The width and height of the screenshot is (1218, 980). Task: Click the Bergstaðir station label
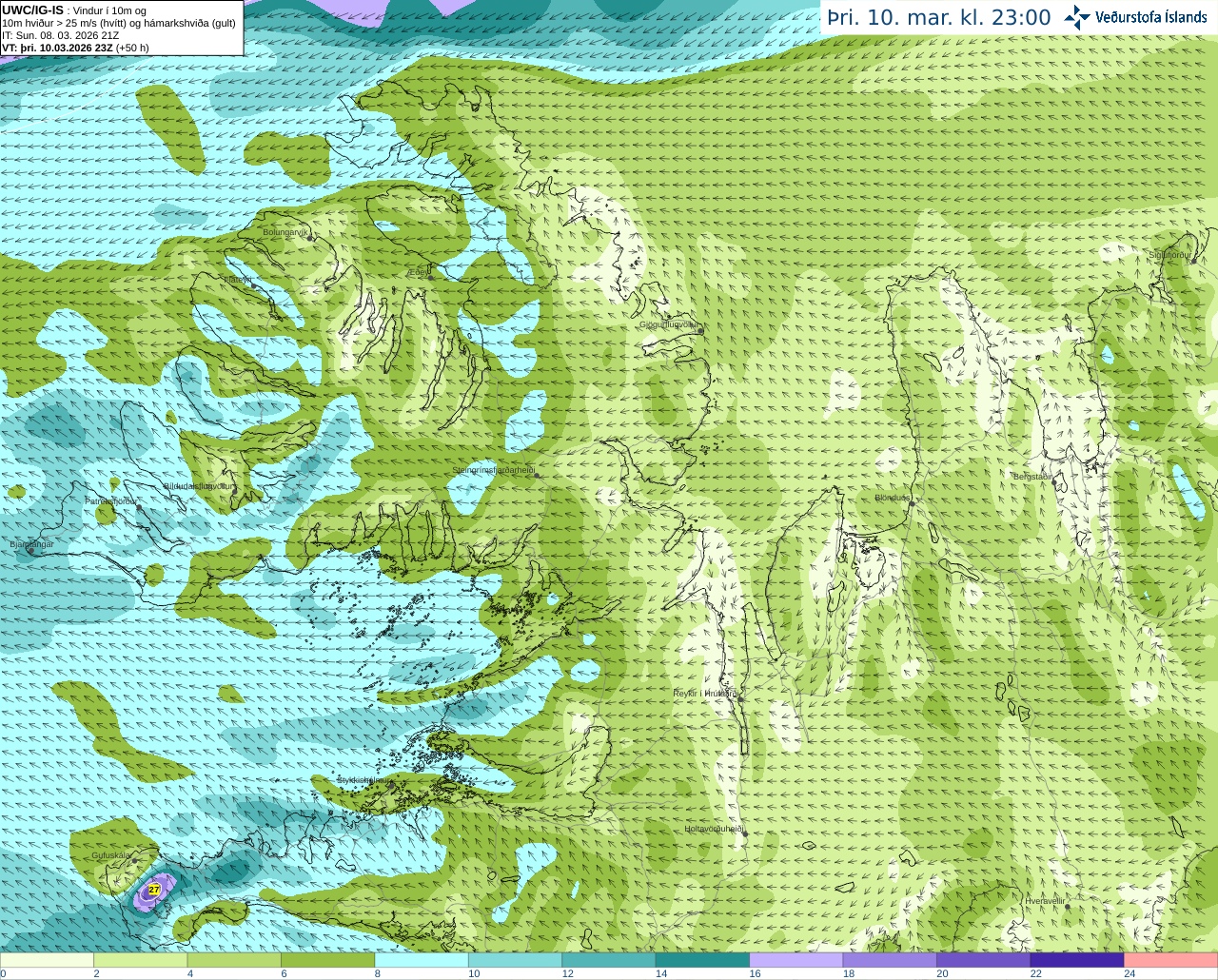click(x=1033, y=477)
